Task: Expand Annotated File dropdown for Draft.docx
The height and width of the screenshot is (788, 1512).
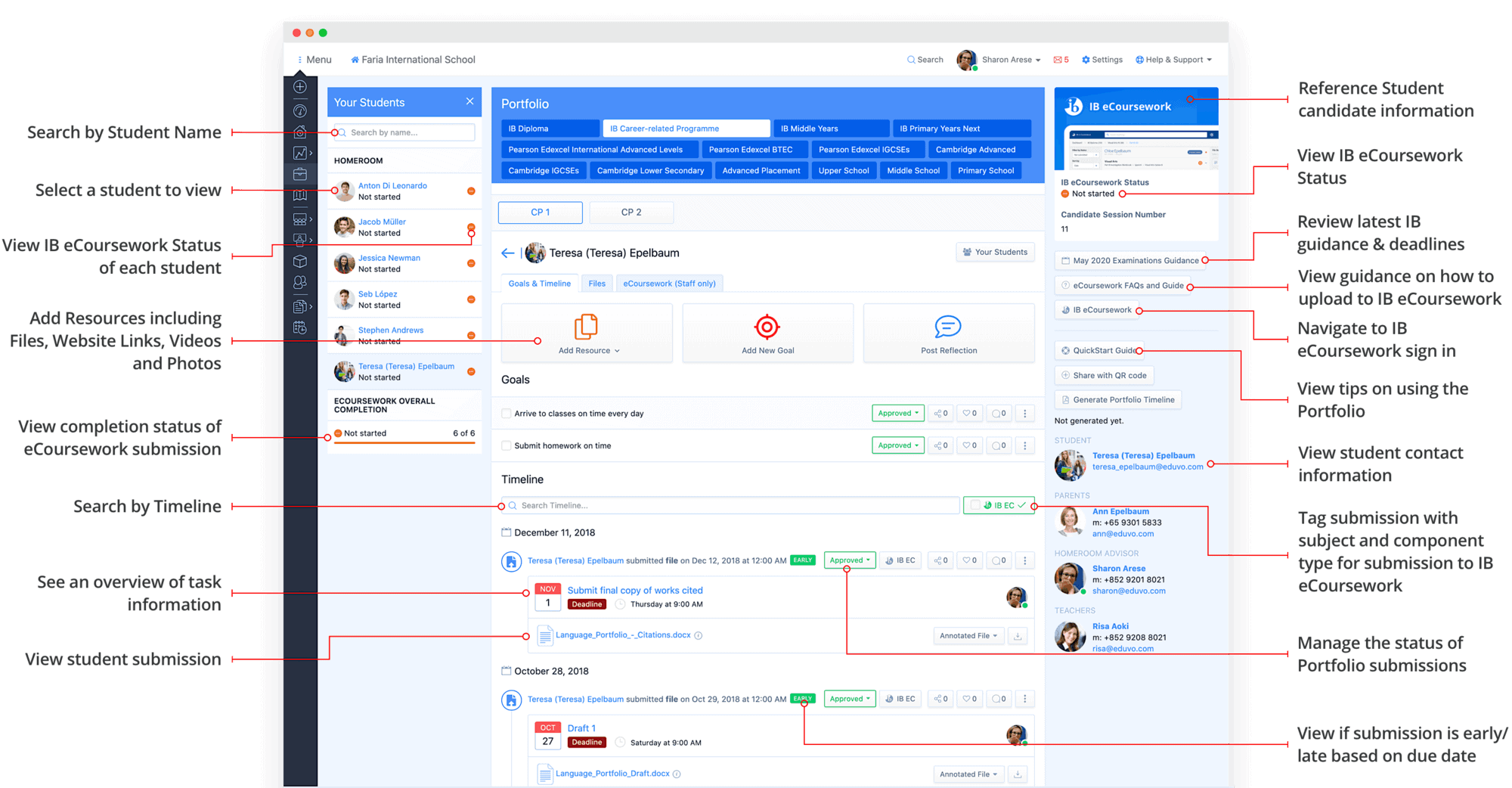Action: point(968,774)
